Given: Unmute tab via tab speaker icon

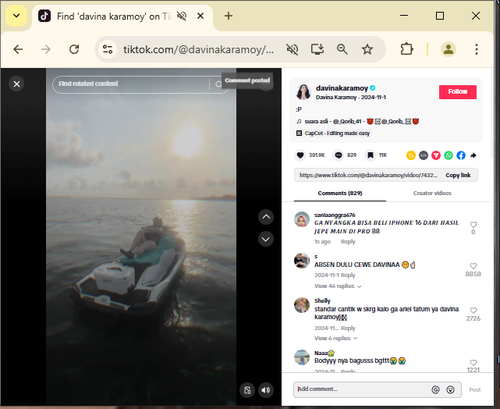Looking at the screenshot, I should (182, 16).
